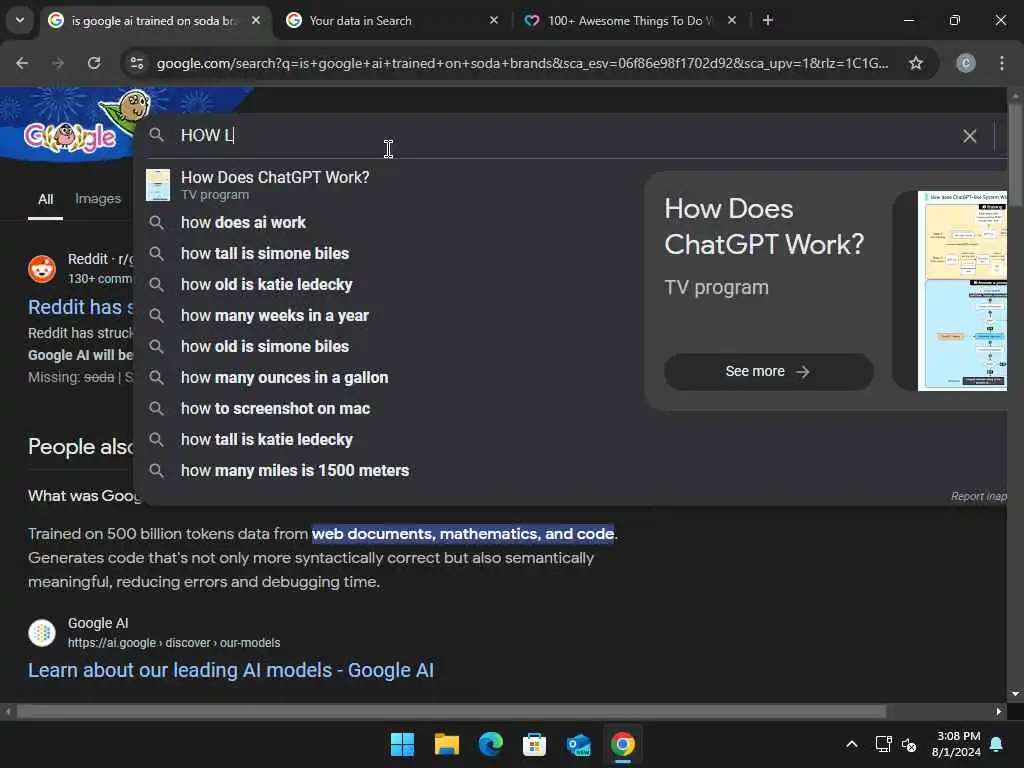
Task: Open Chrome three-dot menu
Action: click(x=1002, y=63)
